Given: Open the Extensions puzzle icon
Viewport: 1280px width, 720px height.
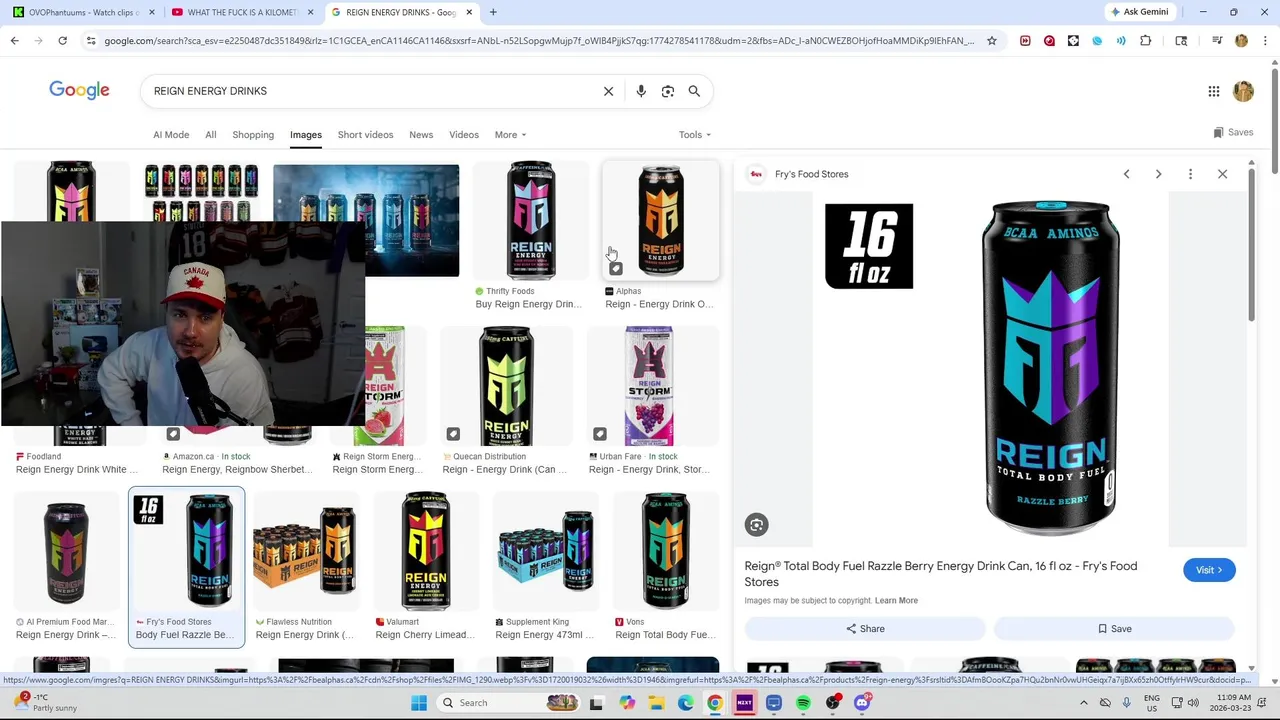Looking at the screenshot, I should [1145, 41].
